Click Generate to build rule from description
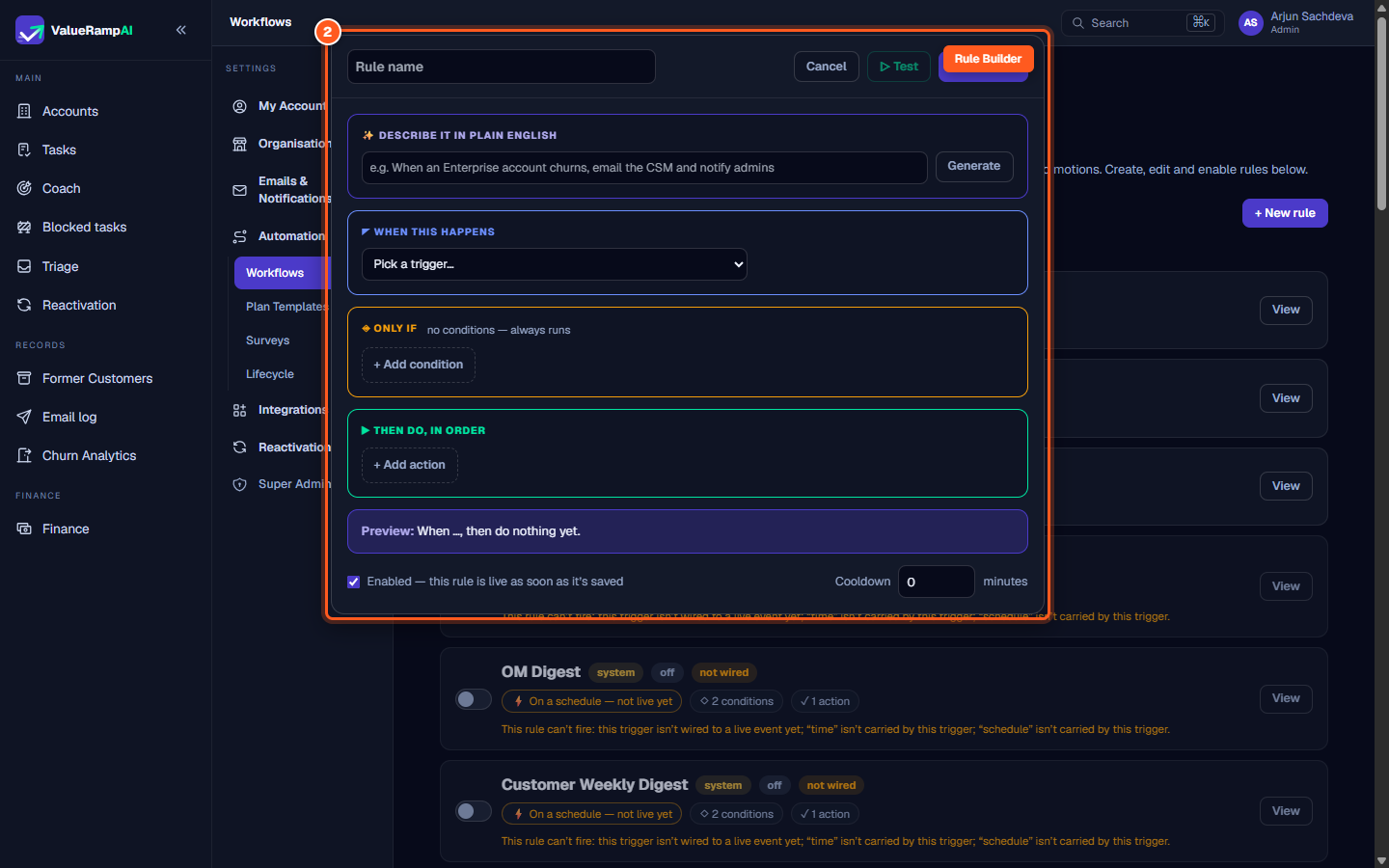Screen dimensions: 1389x868 [x=974, y=167]
